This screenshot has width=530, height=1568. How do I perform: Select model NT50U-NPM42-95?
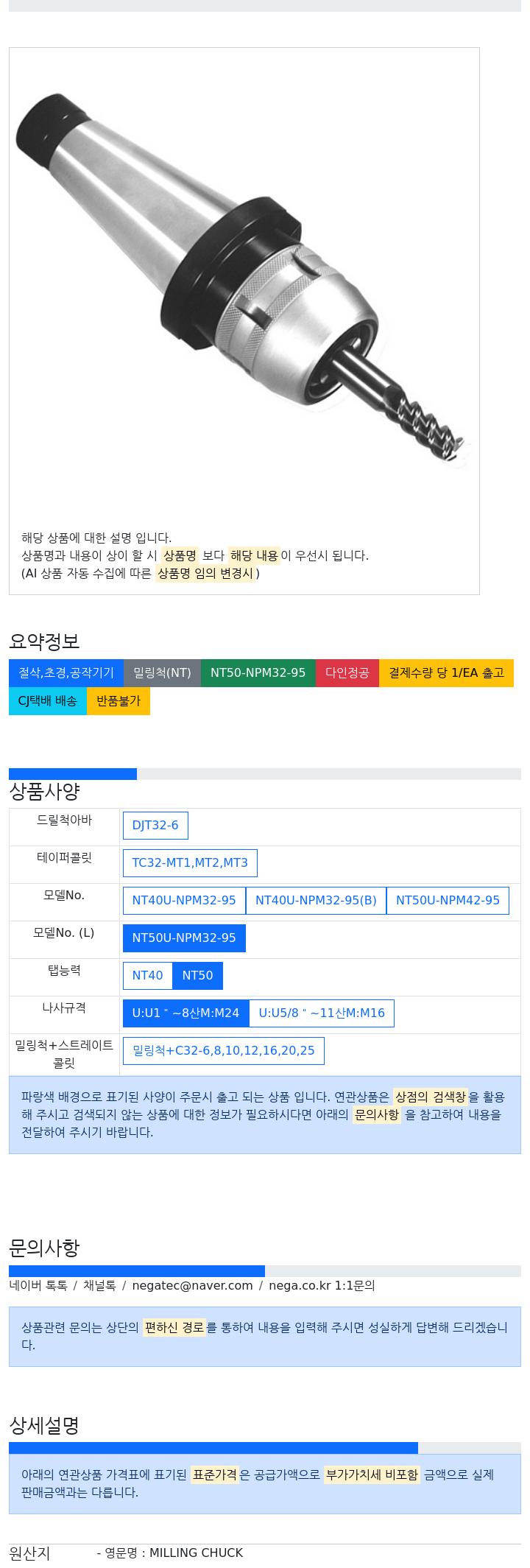(x=448, y=901)
